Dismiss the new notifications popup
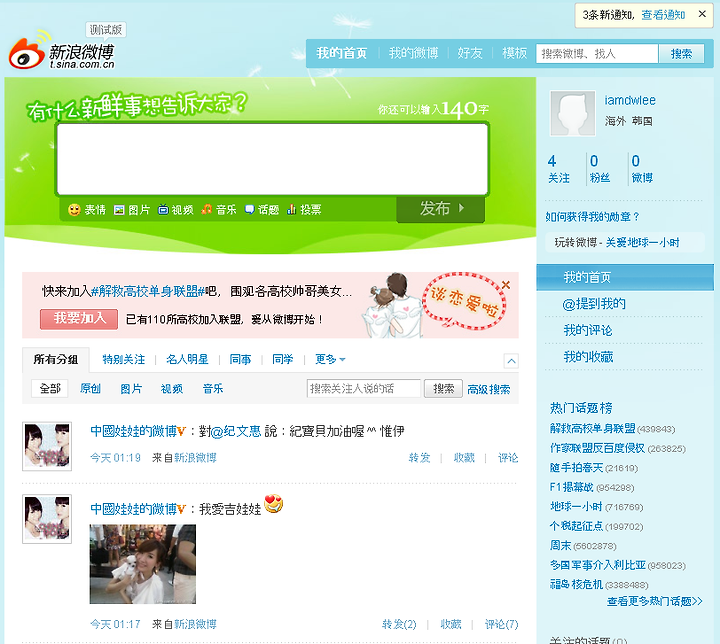This screenshot has width=720, height=644. (x=702, y=14)
